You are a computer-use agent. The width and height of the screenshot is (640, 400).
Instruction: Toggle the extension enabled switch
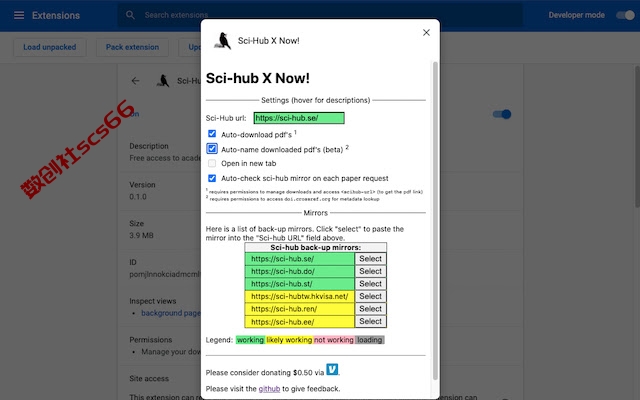click(x=502, y=114)
